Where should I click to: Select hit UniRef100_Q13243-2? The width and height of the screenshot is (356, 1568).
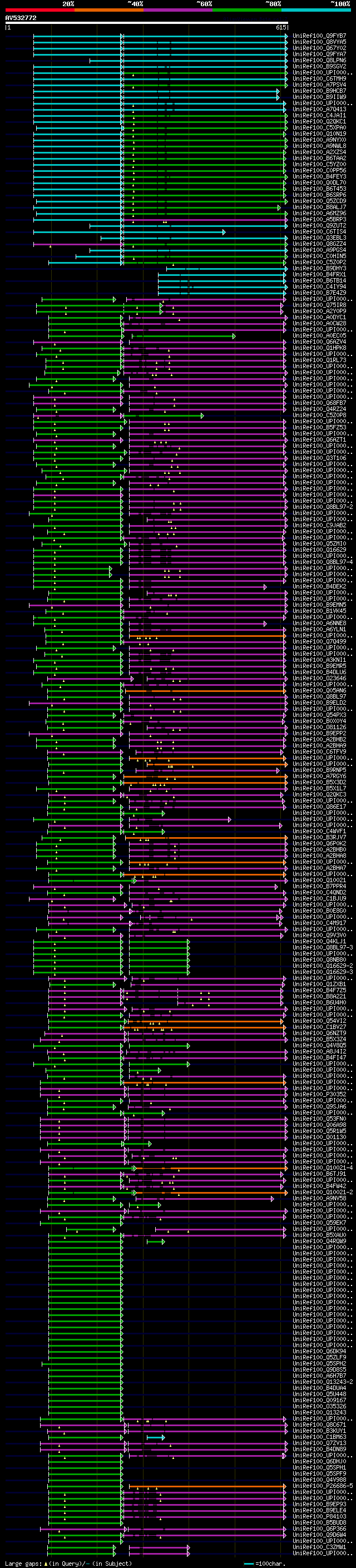coord(323,1382)
